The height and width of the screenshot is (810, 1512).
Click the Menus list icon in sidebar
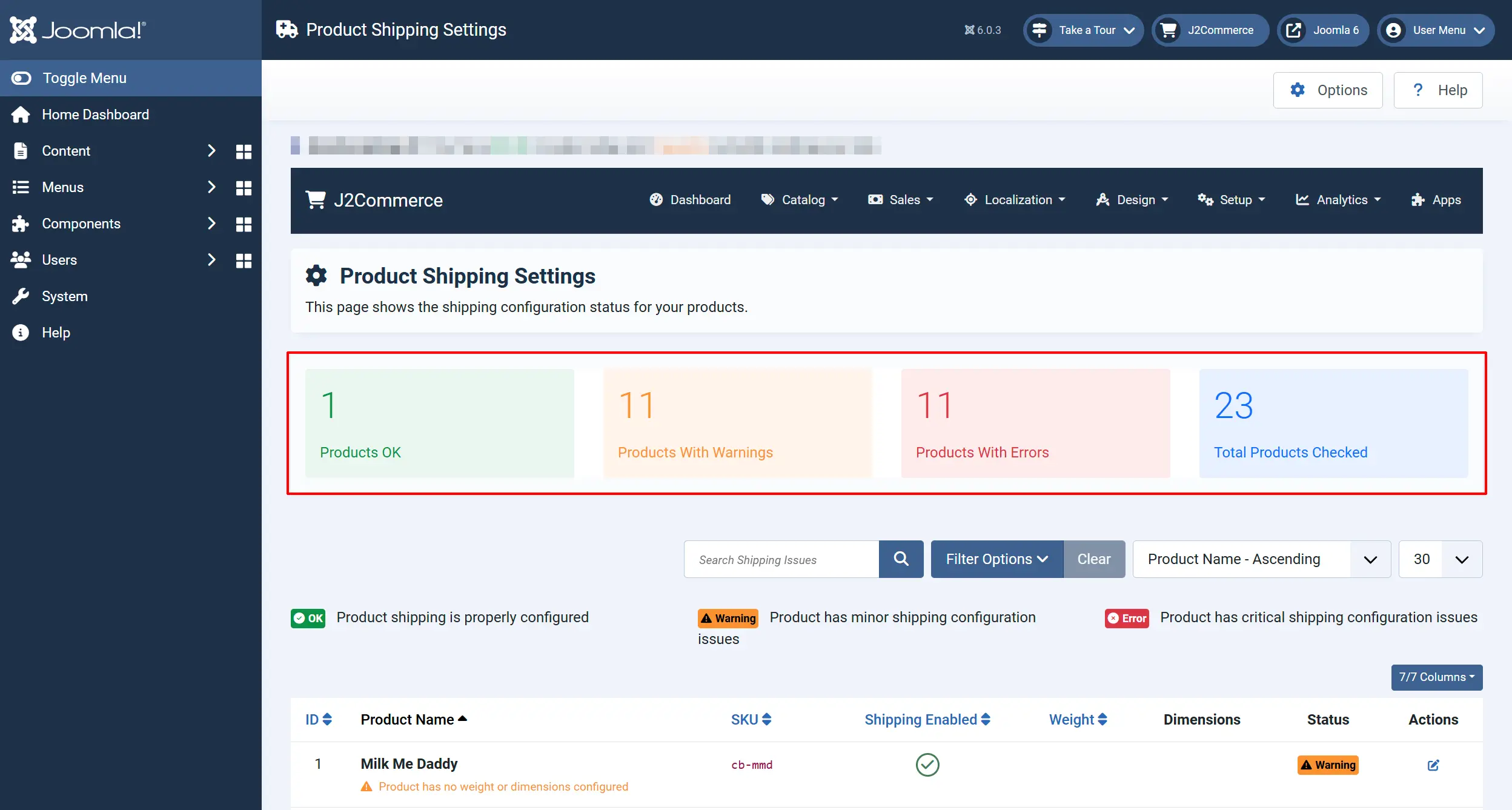(21, 187)
